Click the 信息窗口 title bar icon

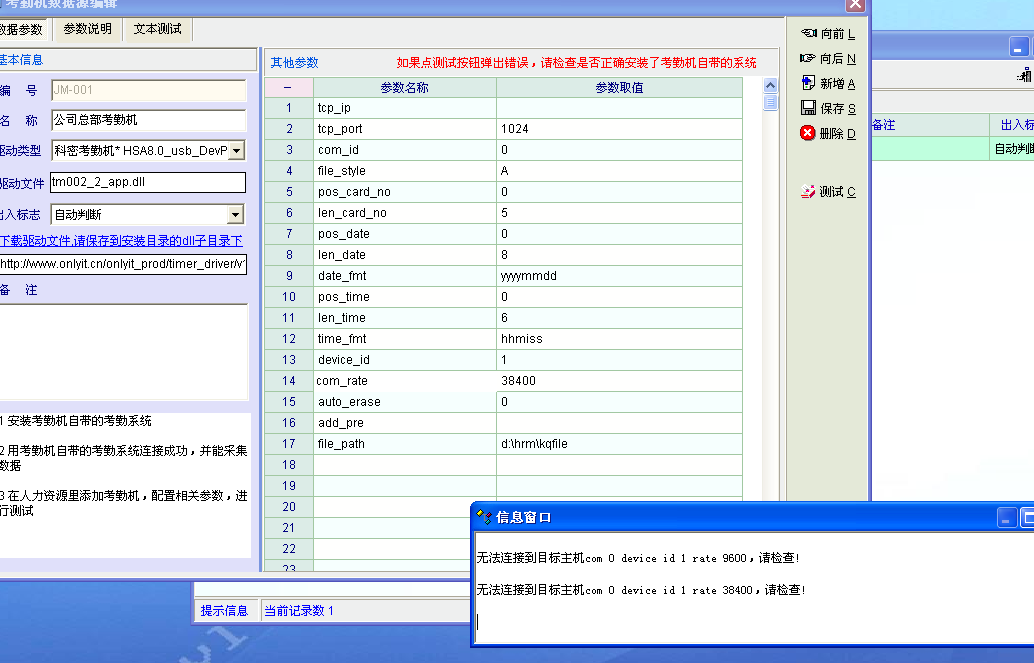tap(484, 517)
